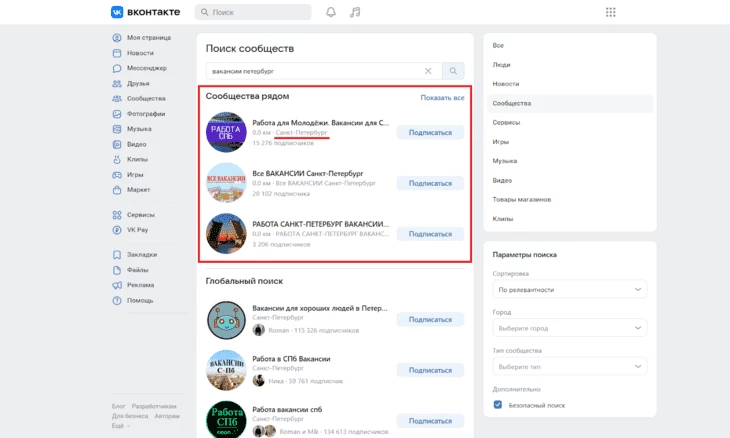The width and height of the screenshot is (730, 438).
Task: Open the services grid icon in header
Action: pyautogui.click(x=610, y=12)
